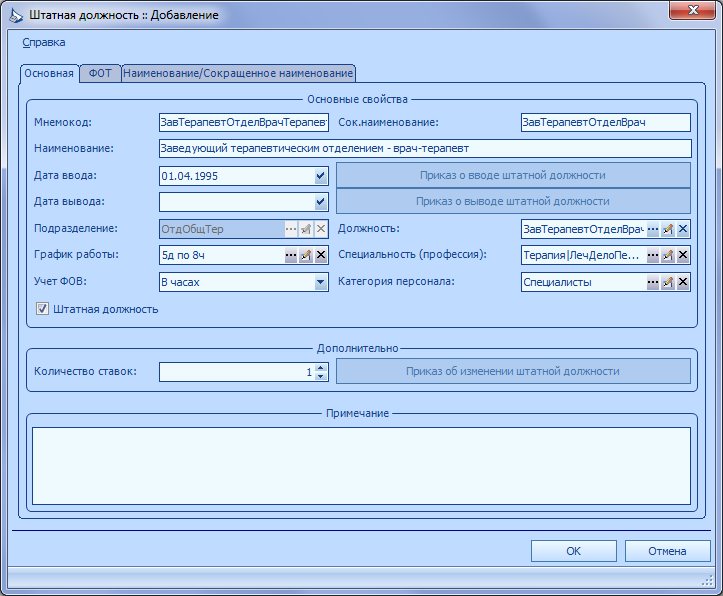Click Приказ о вводе штатной должности button
This screenshot has height=596, width=723.
point(513,175)
